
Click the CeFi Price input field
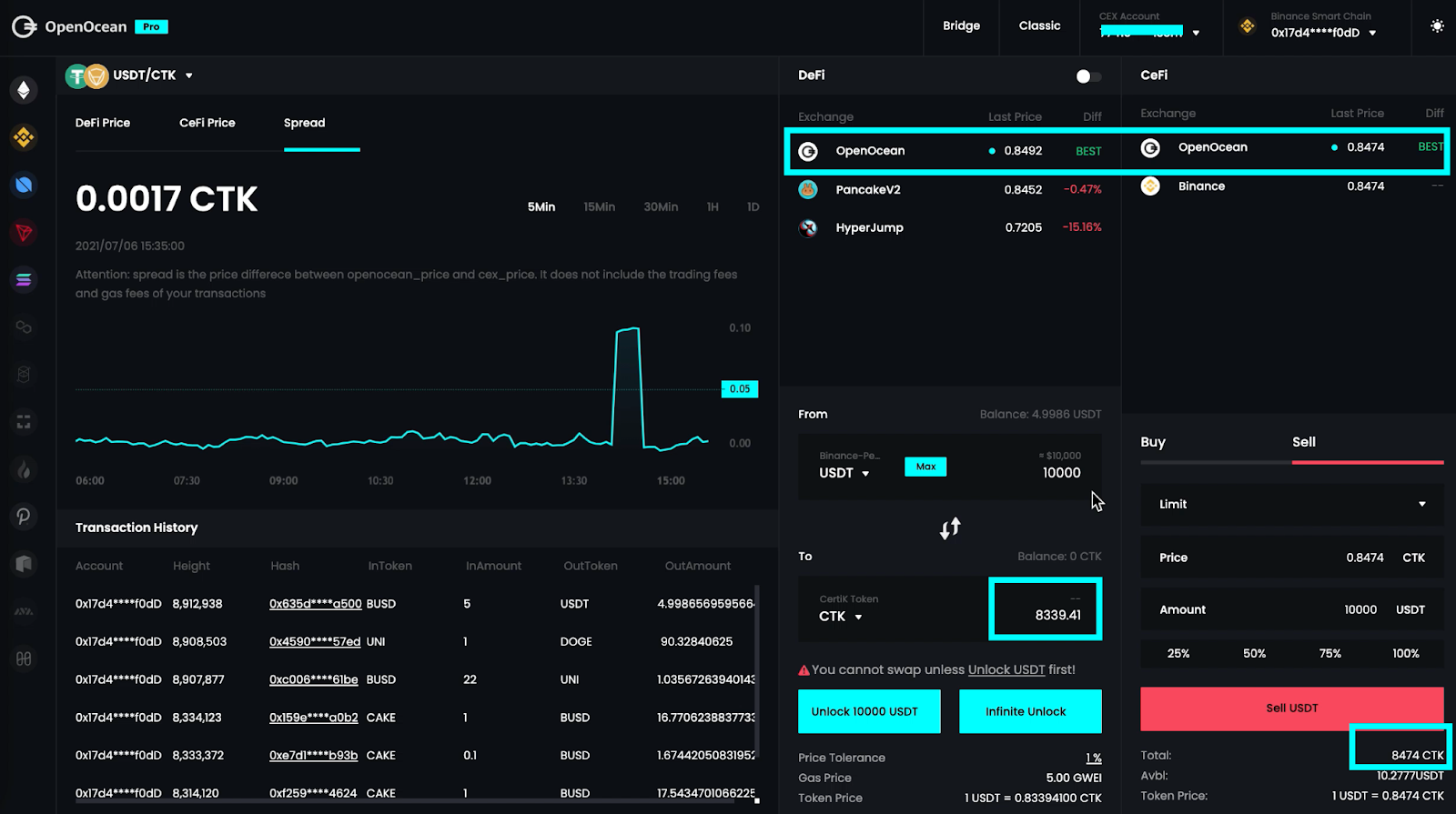[1292, 558]
